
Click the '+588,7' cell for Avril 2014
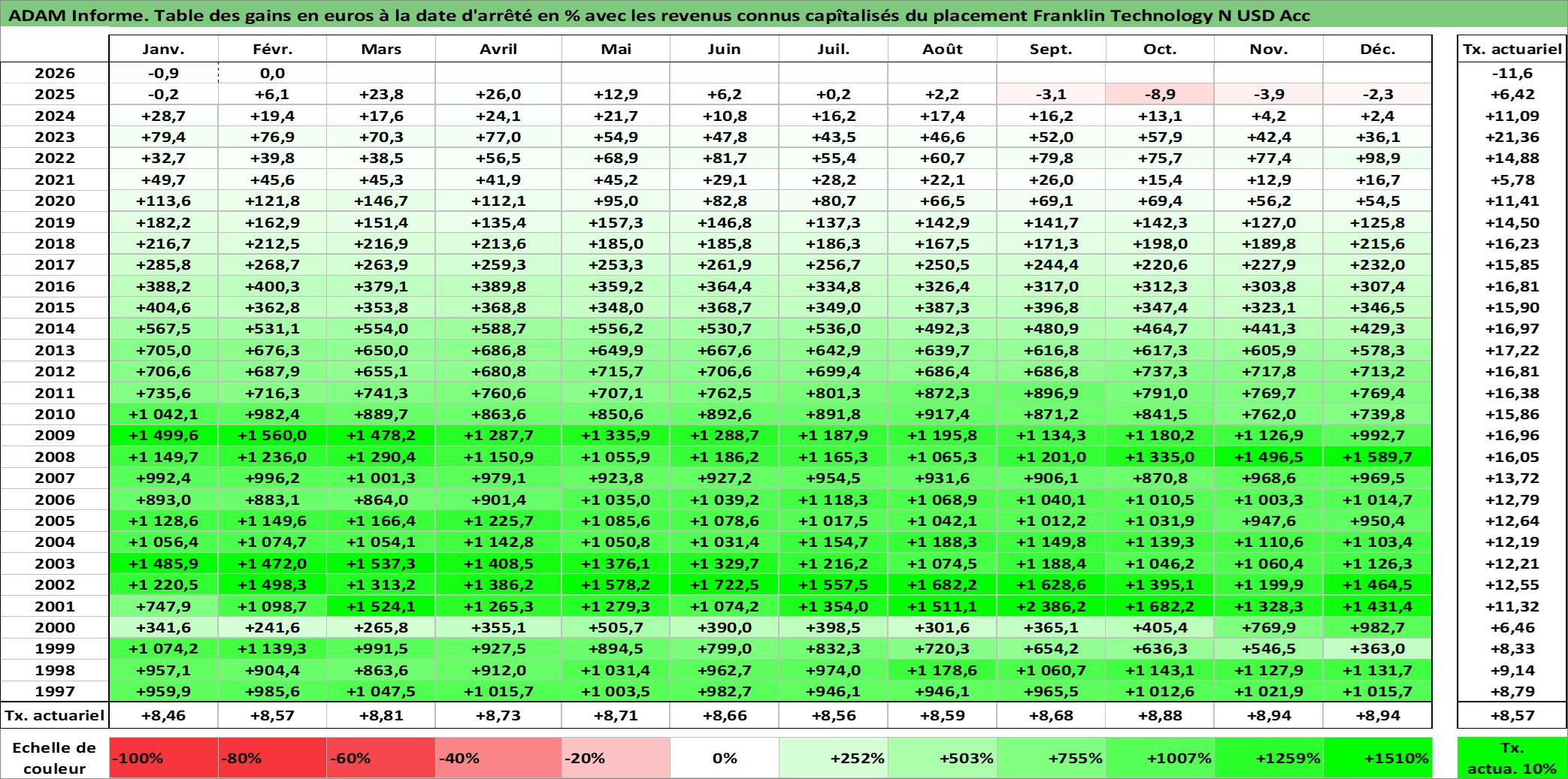pyautogui.click(x=498, y=328)
